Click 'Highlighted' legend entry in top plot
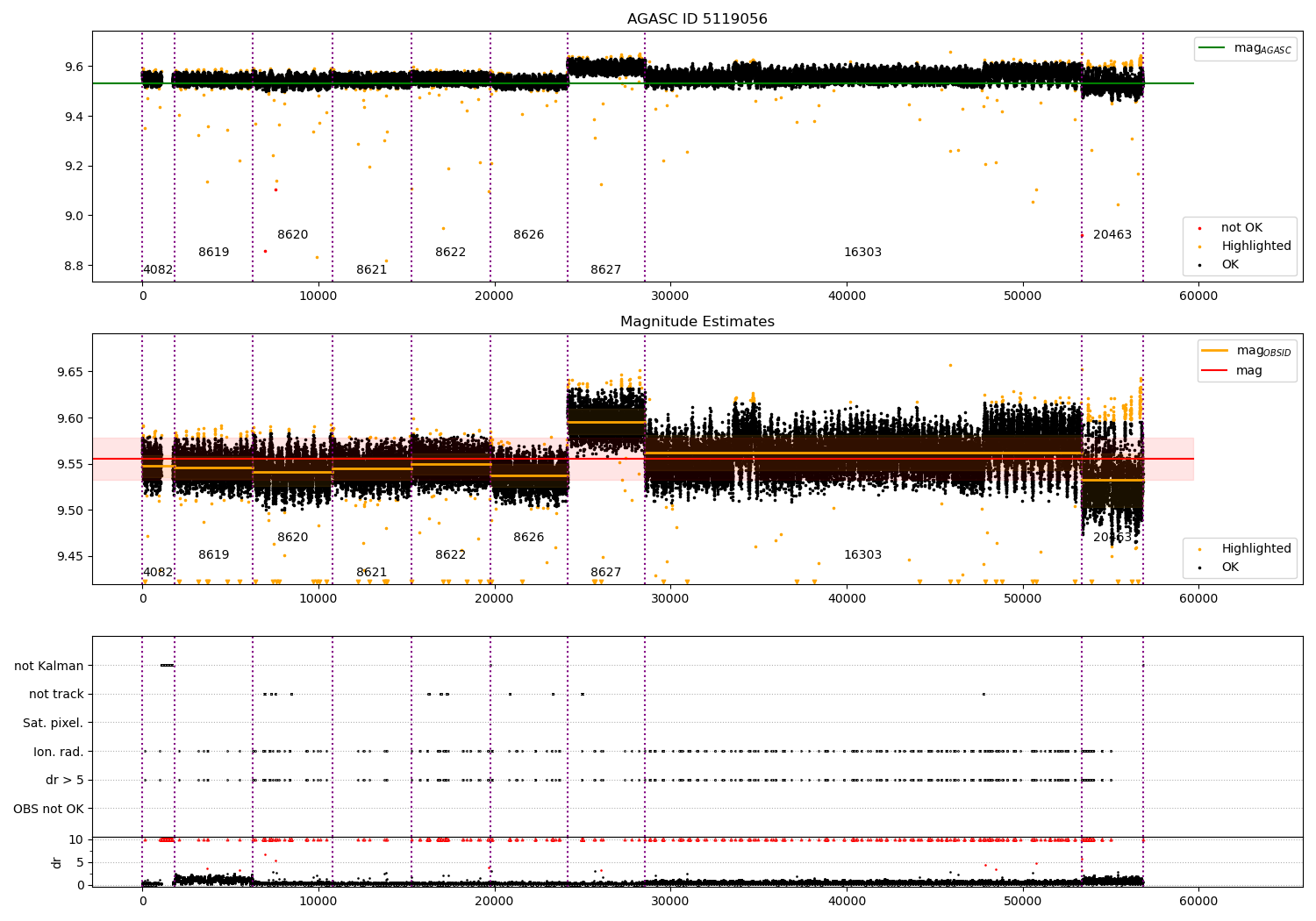Image resolution: width=1316 pixels, height=921 pixels. [1256, 246]
